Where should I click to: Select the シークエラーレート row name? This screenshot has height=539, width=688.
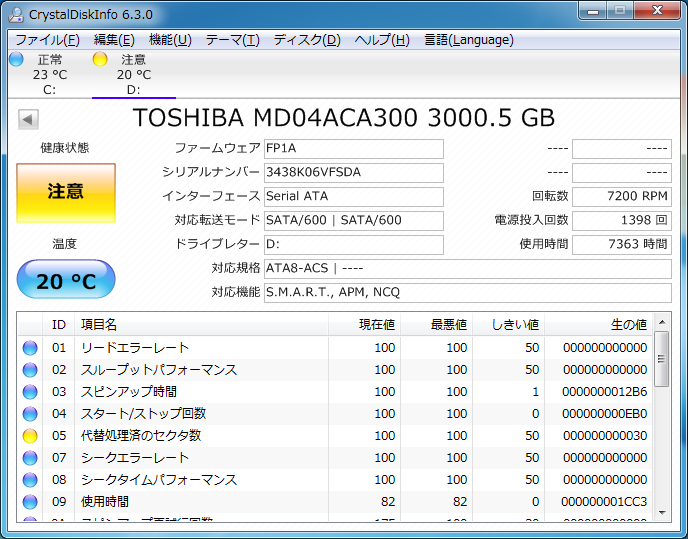135,458
